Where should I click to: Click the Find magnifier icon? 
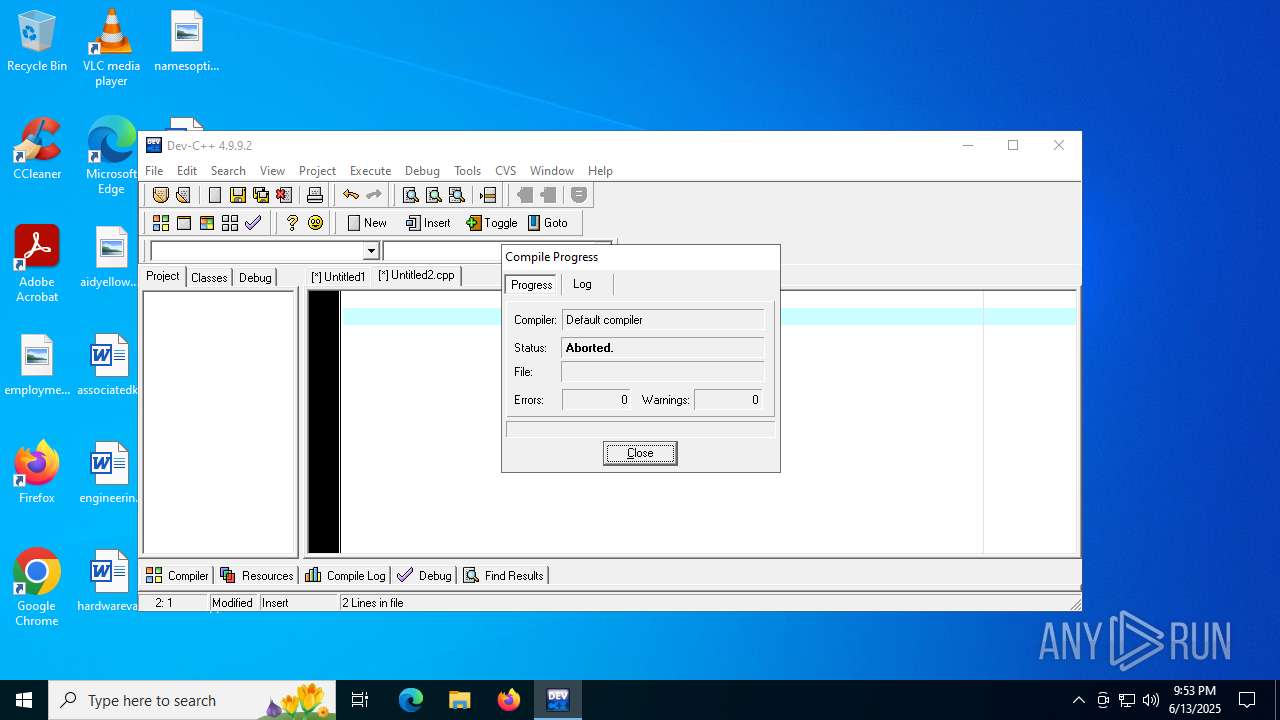(410, 195)
